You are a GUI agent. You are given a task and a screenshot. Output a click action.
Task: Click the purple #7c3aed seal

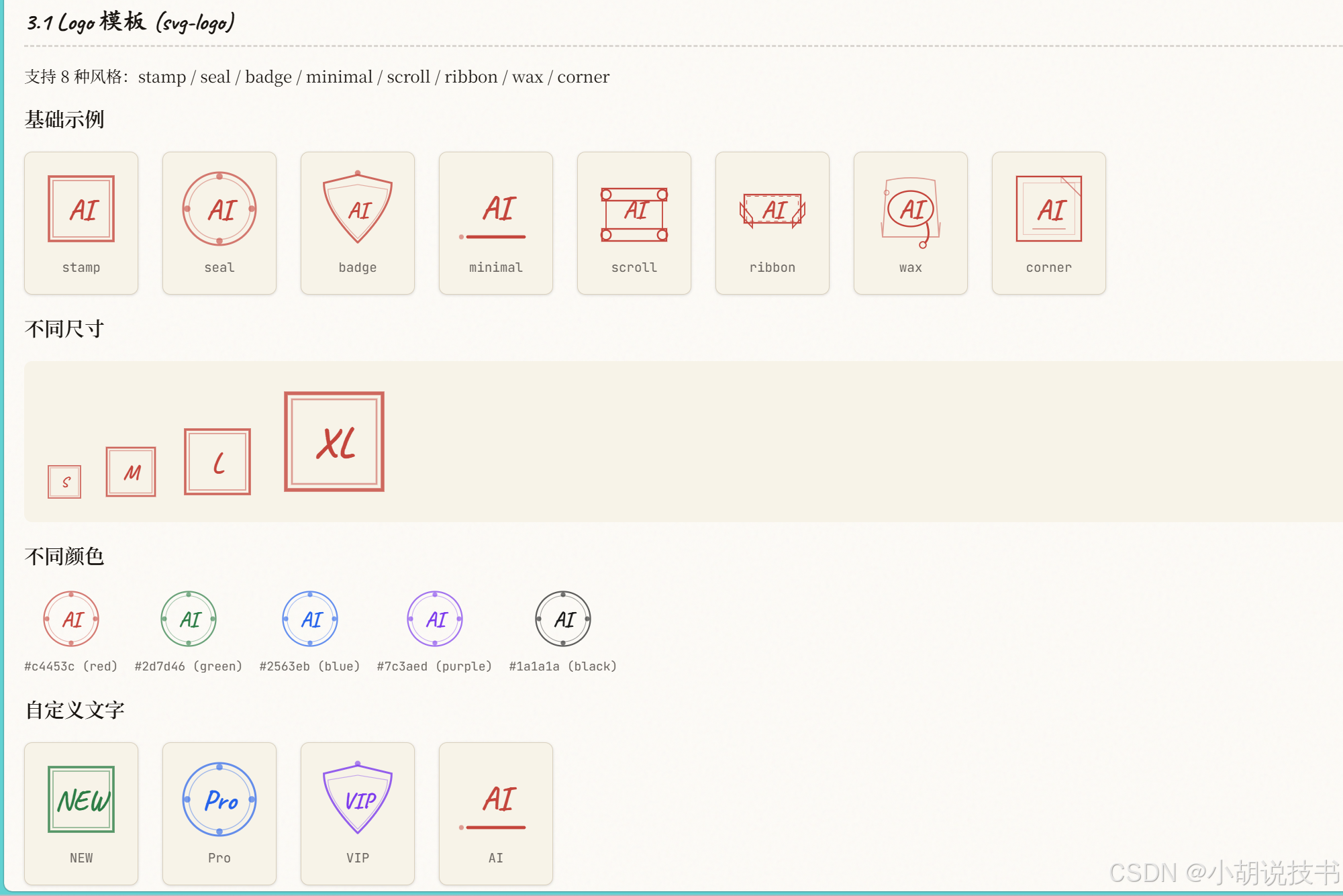tap(435, 619)
